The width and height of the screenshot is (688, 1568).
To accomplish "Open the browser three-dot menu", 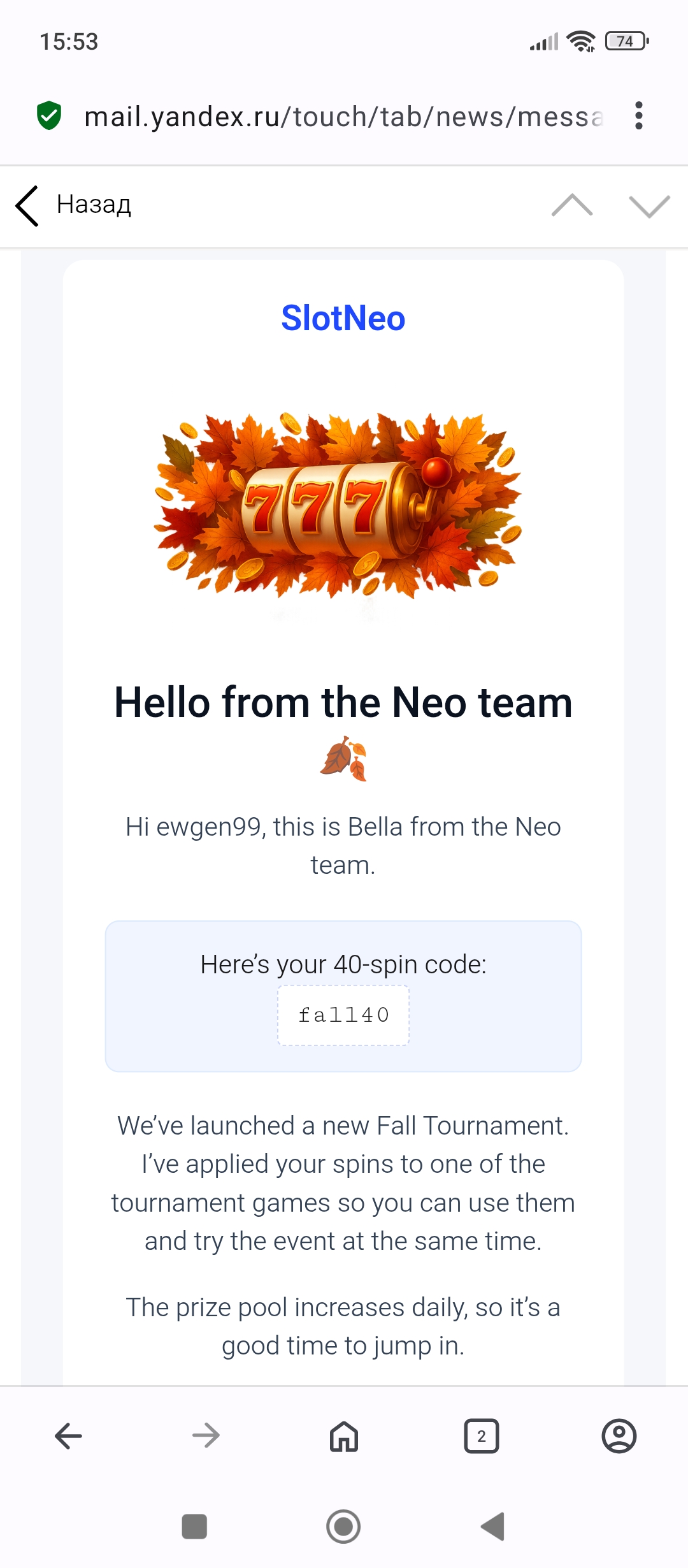I will pyautogui.click(x=638, y=116).
